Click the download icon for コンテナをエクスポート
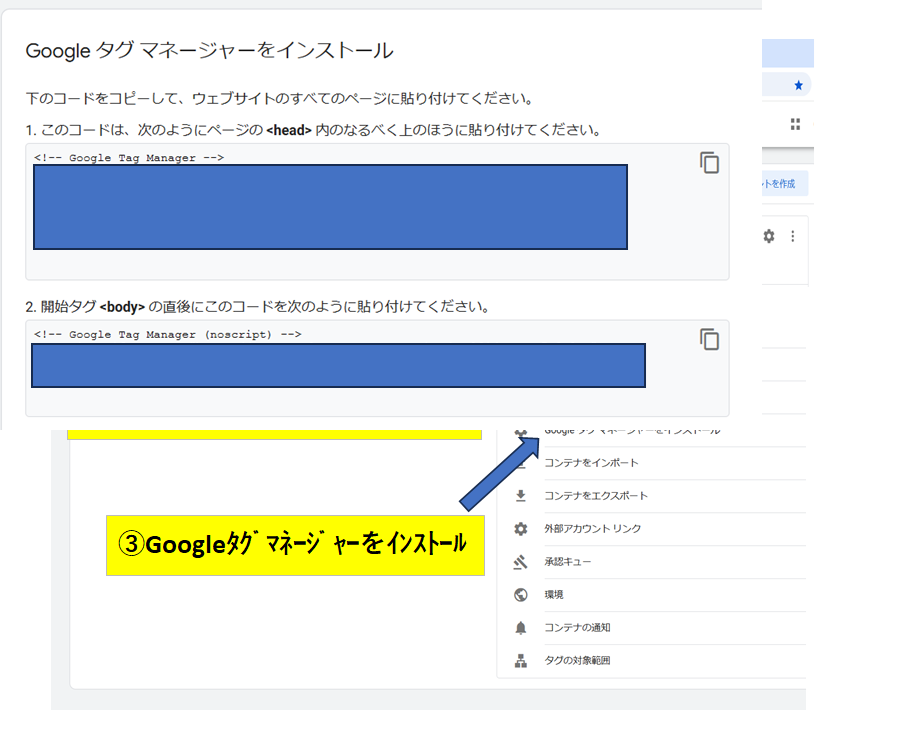This screenshot has height=751, width=906. coord(521,496)
